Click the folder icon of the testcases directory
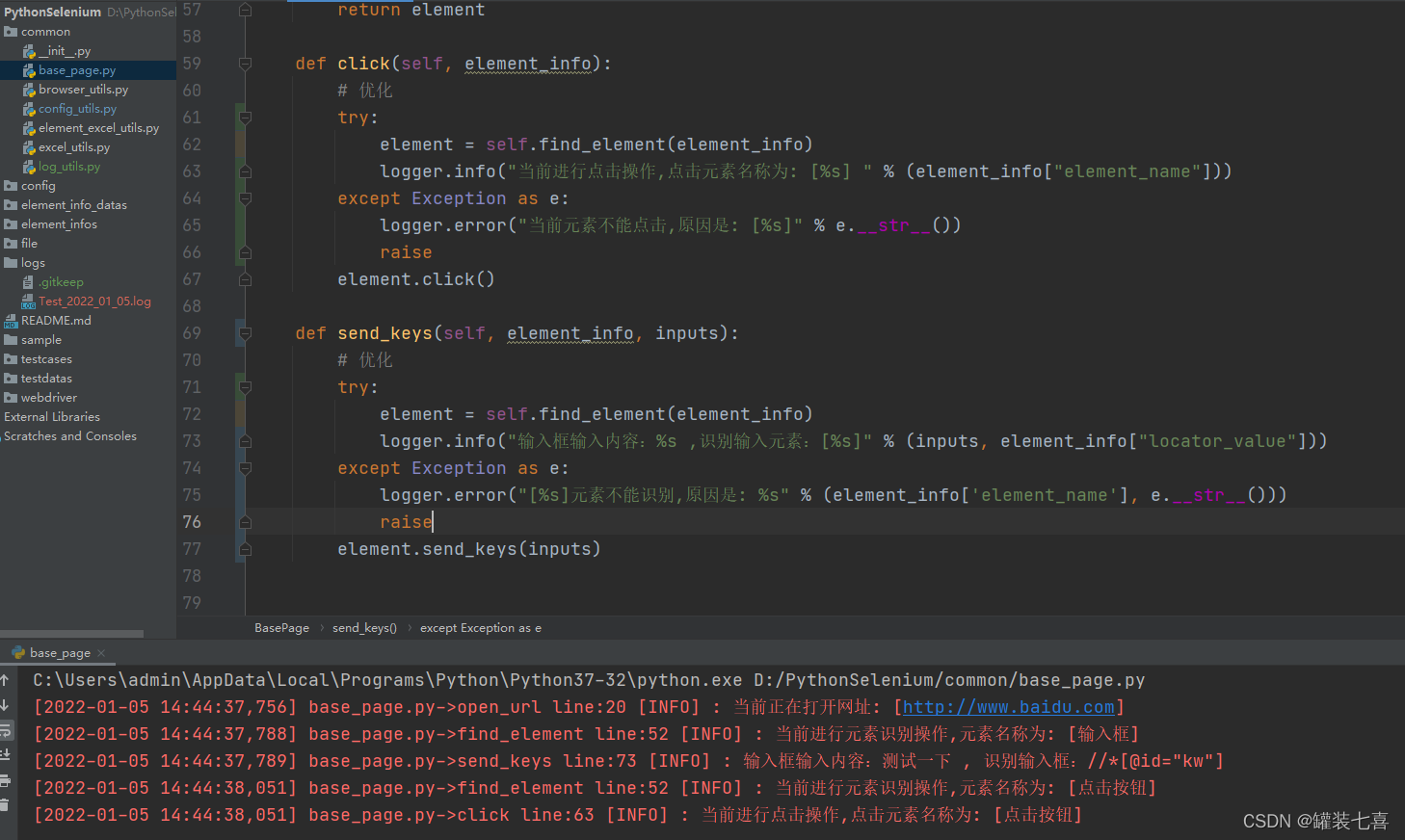The width and height of the screenshot is (1405, 840). click(11, 359)
